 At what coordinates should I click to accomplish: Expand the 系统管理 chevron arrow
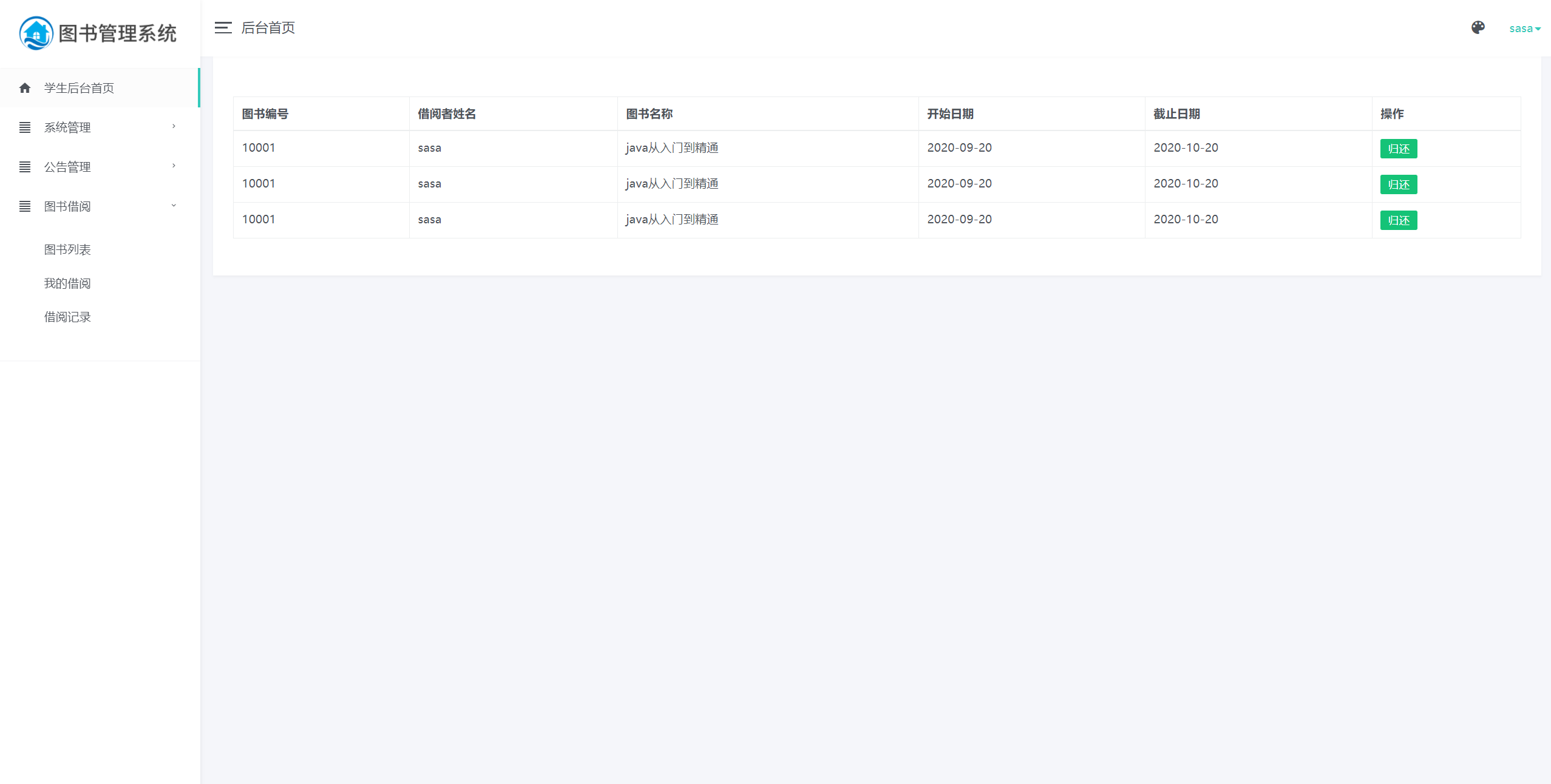click(x=174, y=126)
